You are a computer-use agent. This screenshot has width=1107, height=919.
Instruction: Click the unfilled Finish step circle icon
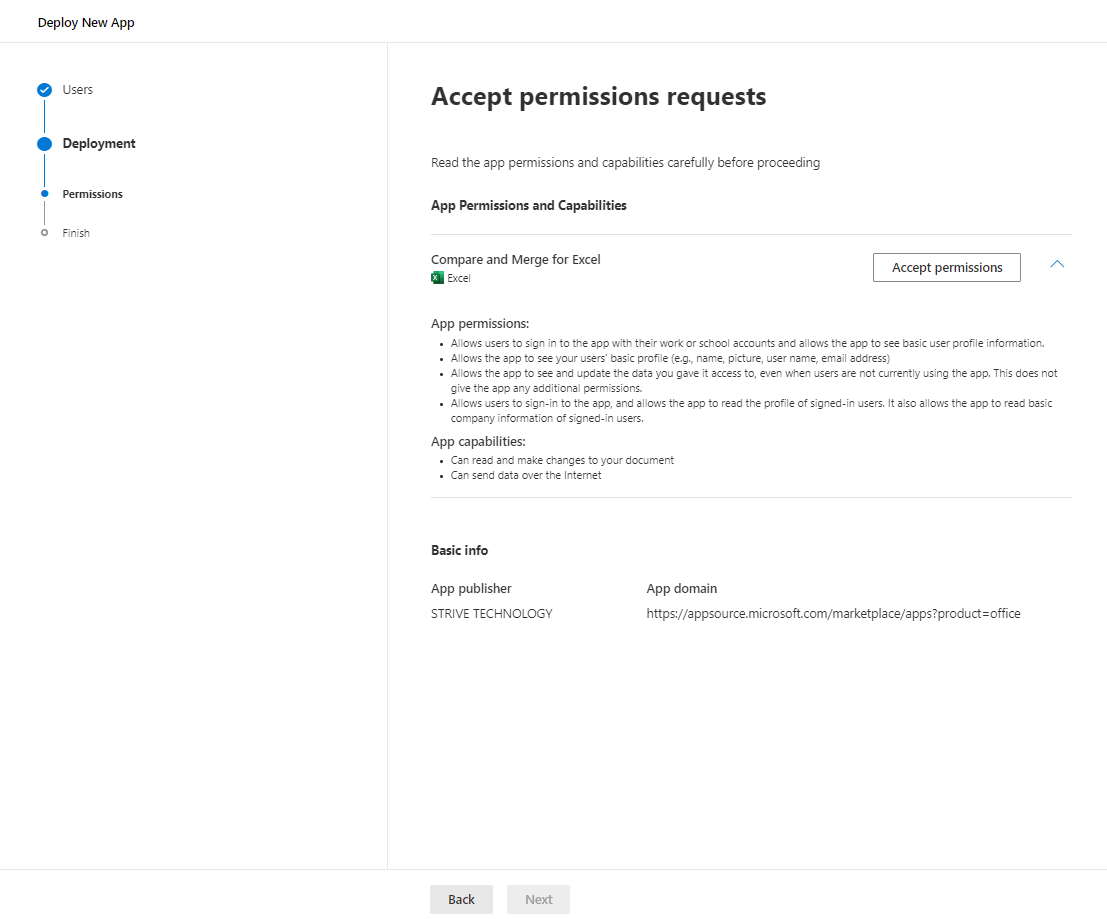(44, 232)
